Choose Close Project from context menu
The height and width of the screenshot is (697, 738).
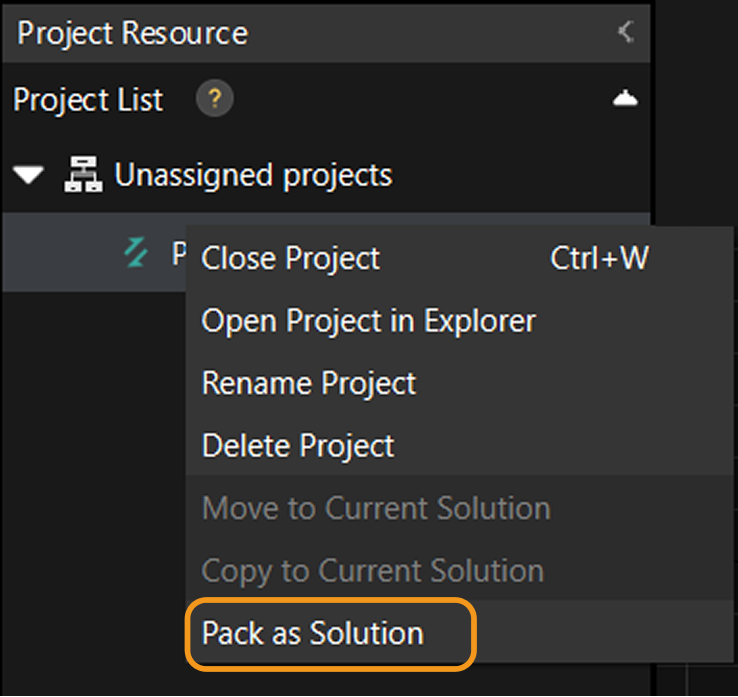[x=291, y=259]
